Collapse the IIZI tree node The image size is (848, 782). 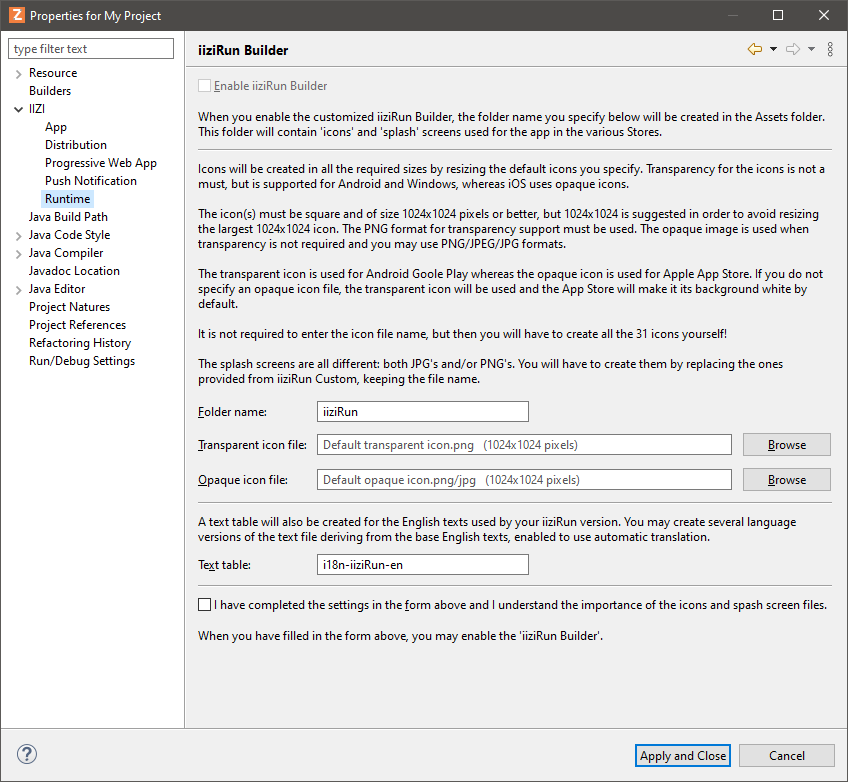[18, 109]
